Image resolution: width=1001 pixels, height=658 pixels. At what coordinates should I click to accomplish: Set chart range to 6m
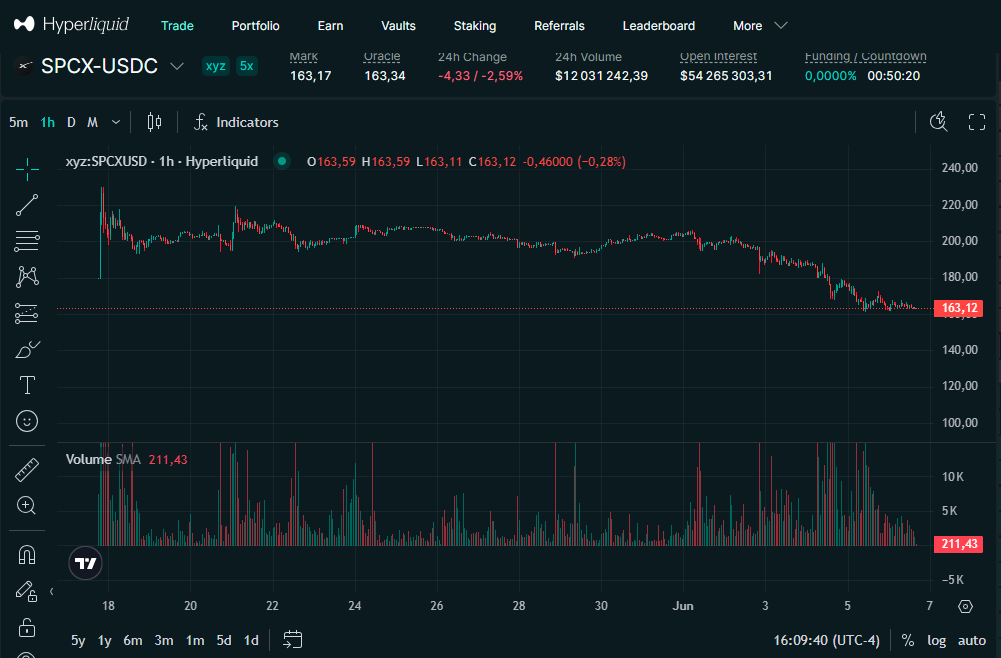(x=133, y=640)
